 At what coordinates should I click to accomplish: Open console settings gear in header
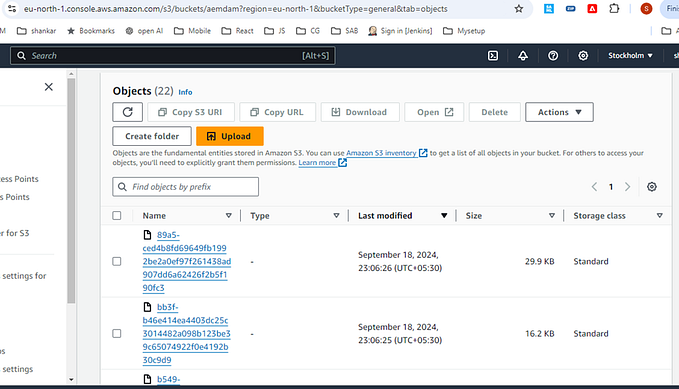[x=583, y=55]
